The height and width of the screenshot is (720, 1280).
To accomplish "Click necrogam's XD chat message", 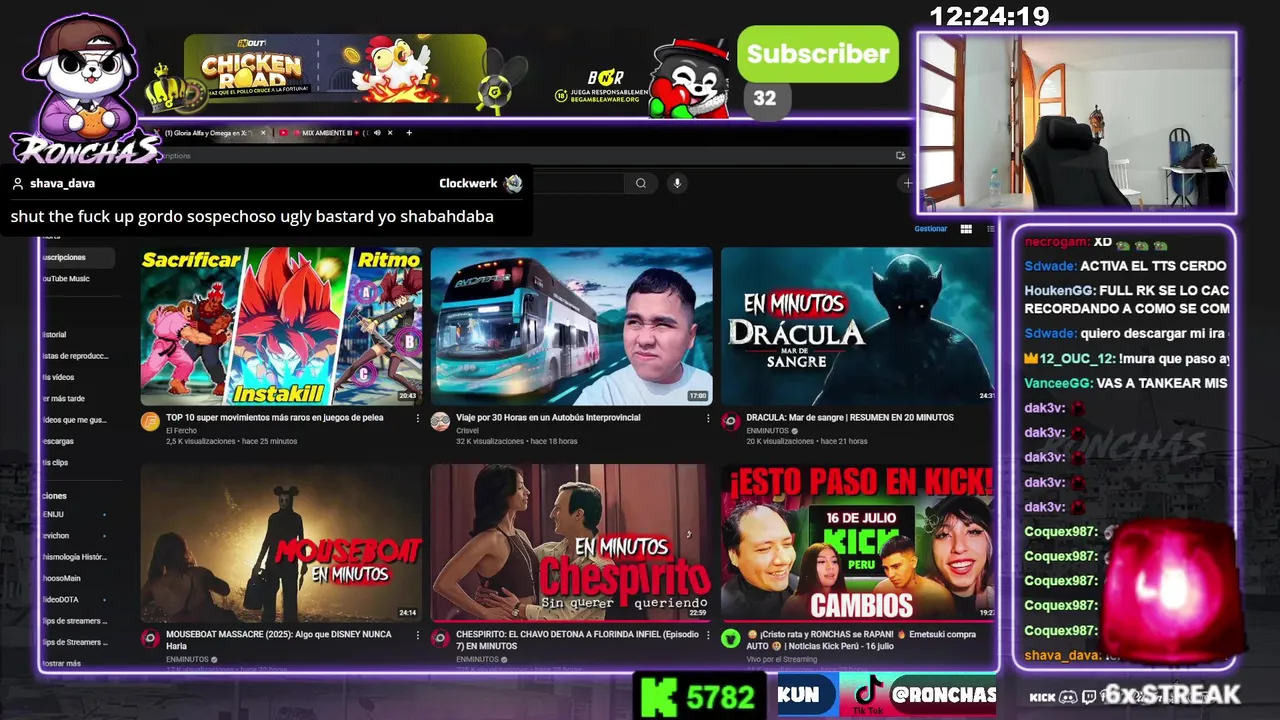I will [1096, 242].
